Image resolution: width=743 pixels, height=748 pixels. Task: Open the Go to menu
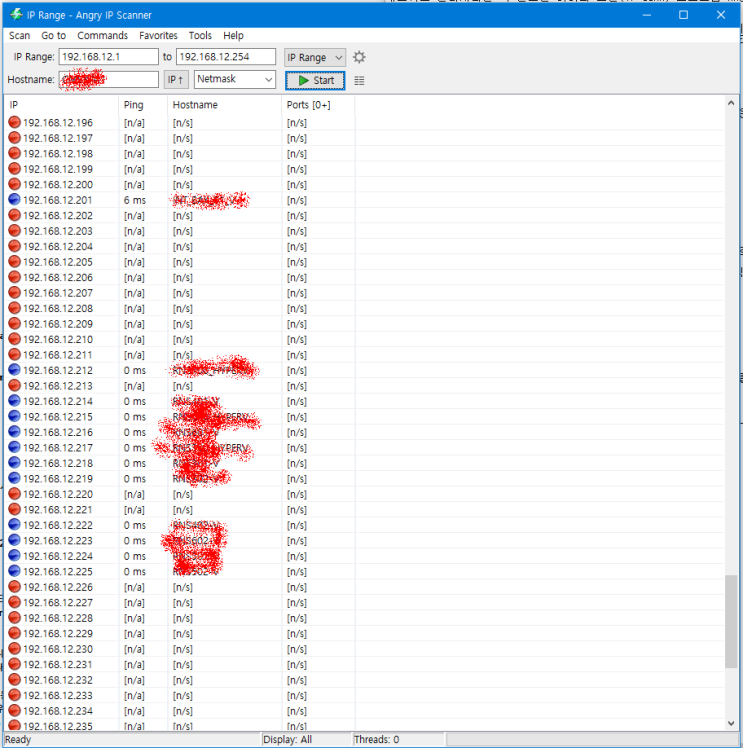[53, 35]
